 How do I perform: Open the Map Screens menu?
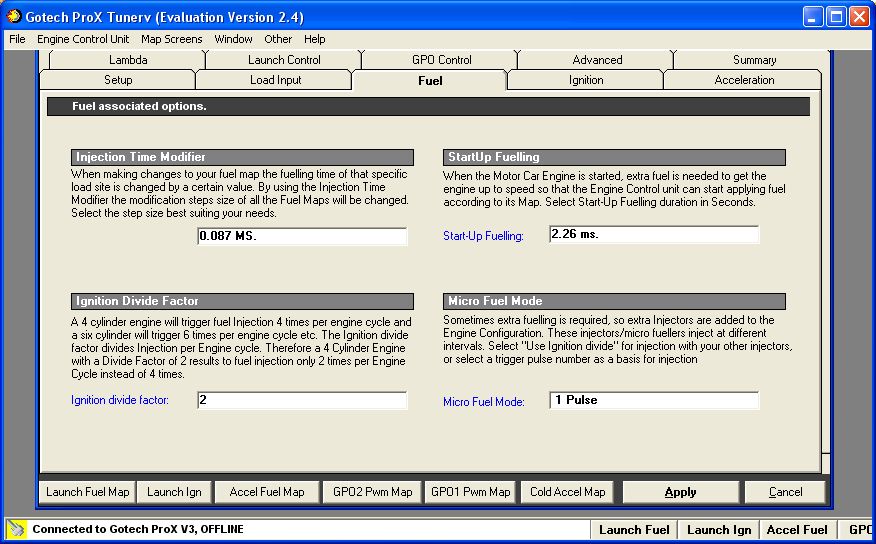pyautogui.click(x=171, y=39)
